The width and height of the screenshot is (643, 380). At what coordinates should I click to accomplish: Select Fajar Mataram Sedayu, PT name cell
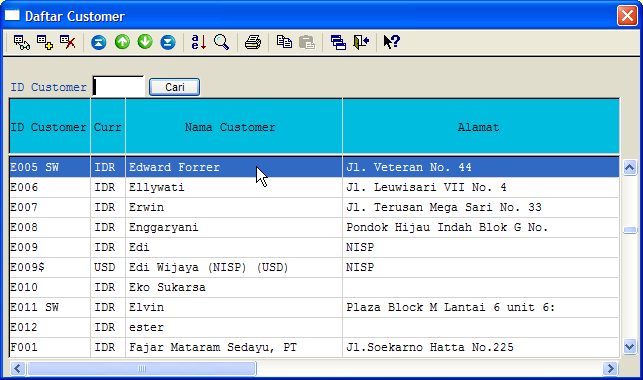[234, 348]
